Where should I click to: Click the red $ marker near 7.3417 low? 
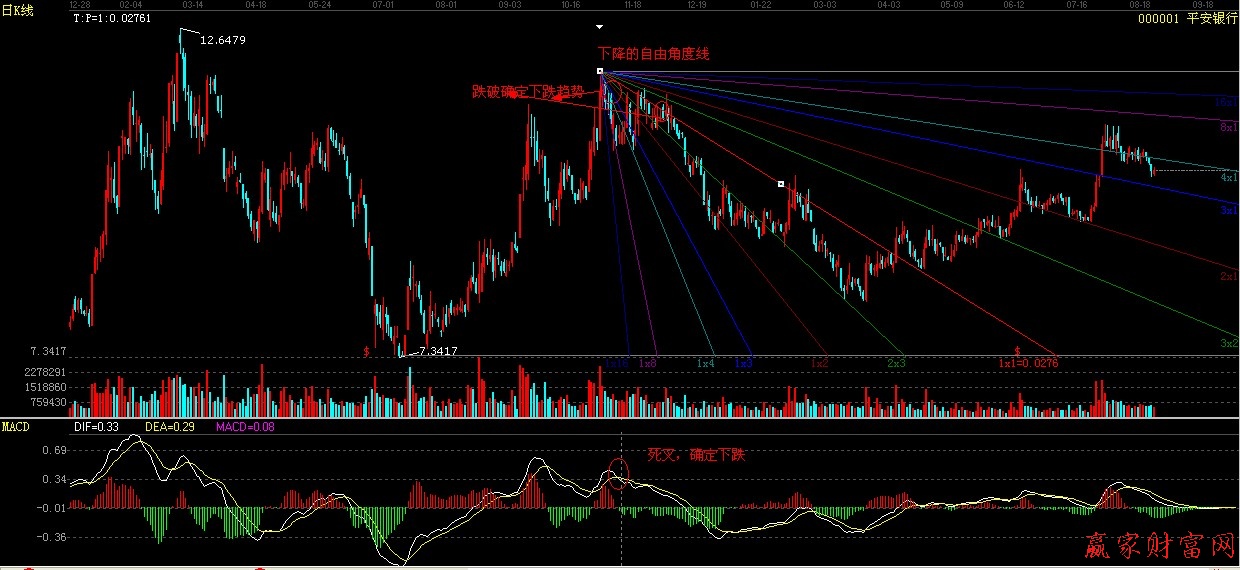[x=367, y=352]
